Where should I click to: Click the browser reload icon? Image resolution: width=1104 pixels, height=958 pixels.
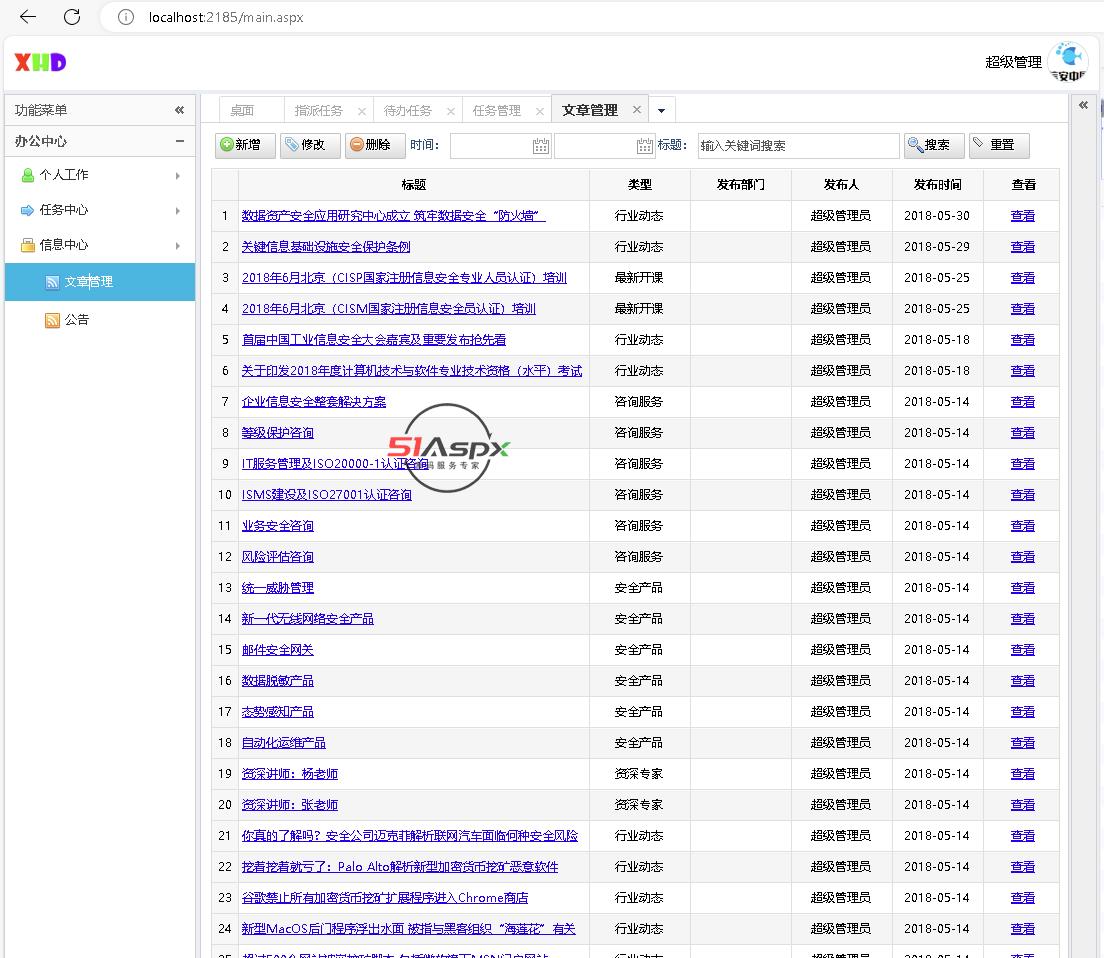coord(72,17)
